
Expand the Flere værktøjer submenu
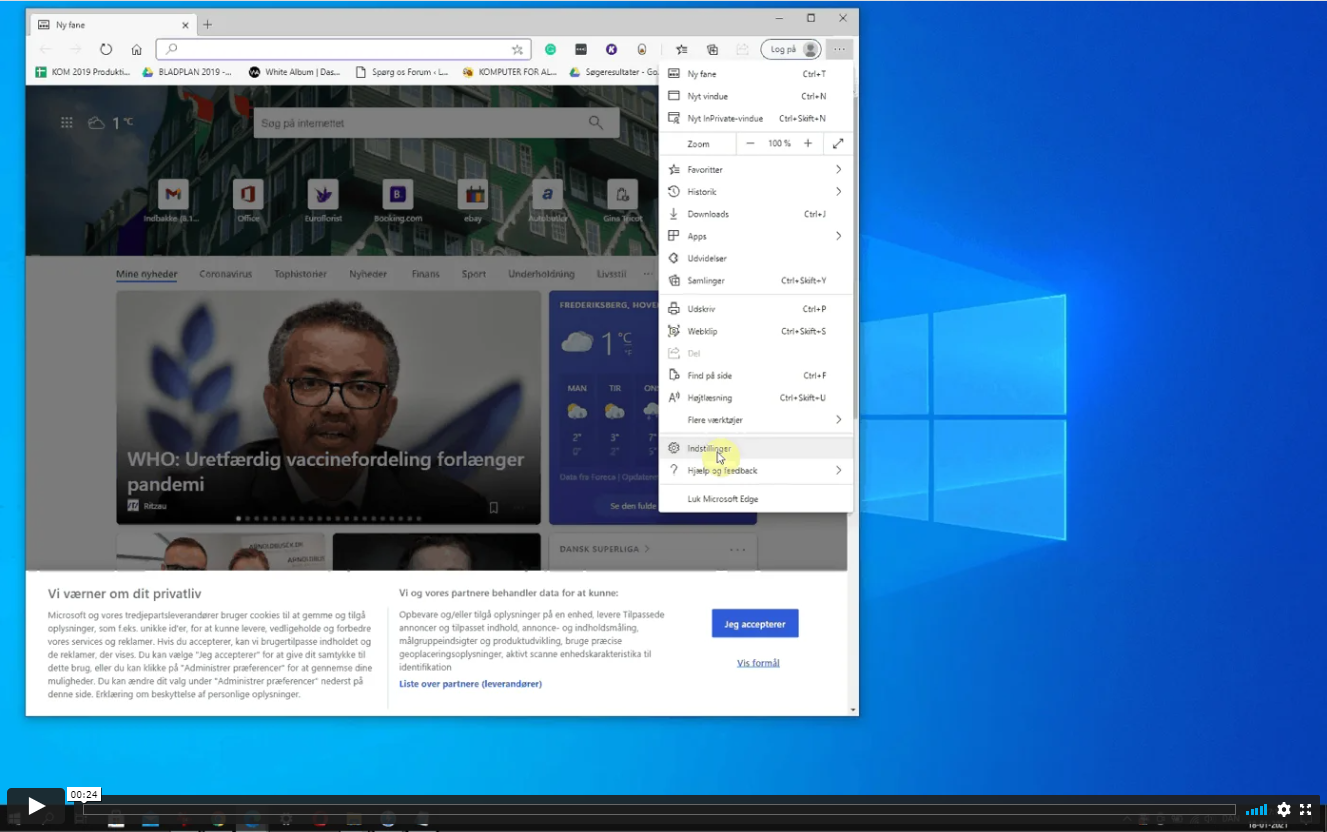(x=838, y=420)
